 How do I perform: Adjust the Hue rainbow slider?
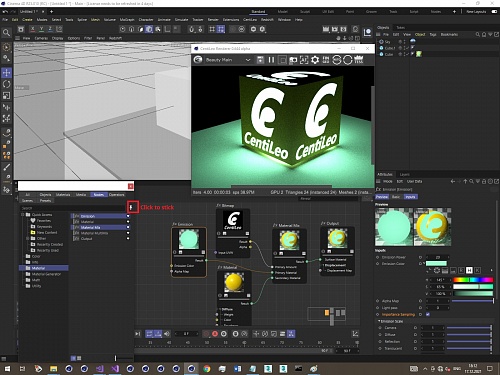tap(473, 280)
